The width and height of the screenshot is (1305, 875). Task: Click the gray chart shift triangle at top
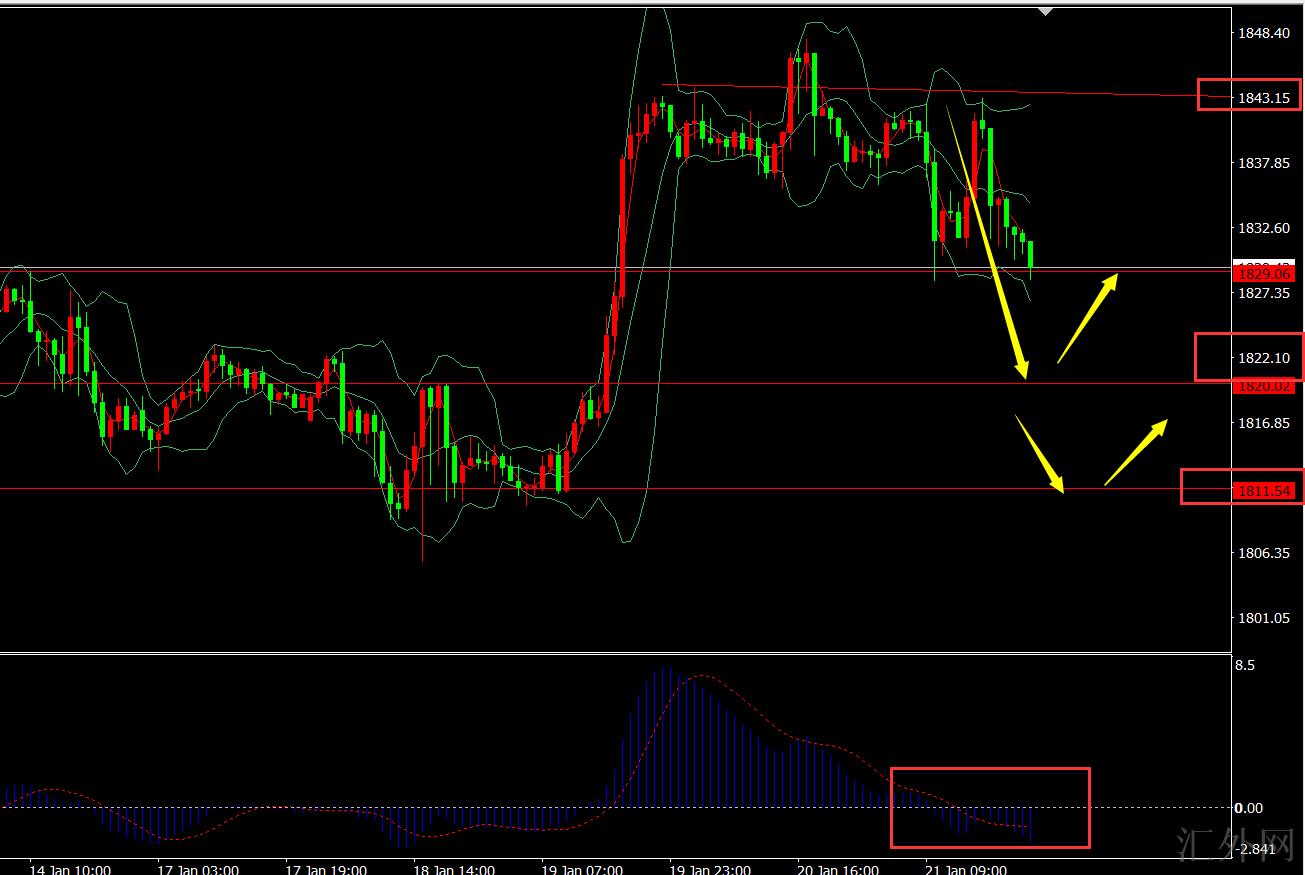click(1045, 11)
